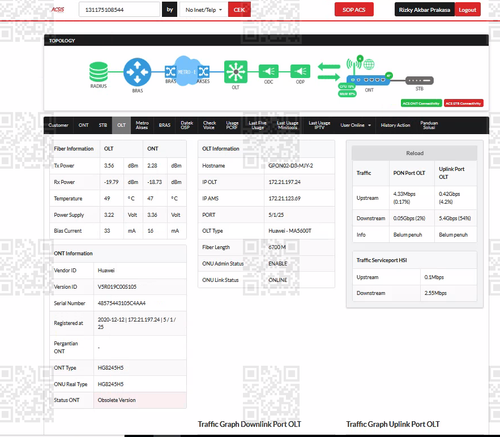Image resolution: width=500 pixels, height=437 pixels.
Task: Open the Last Usage IPTV tab
Action: point(319,125)
